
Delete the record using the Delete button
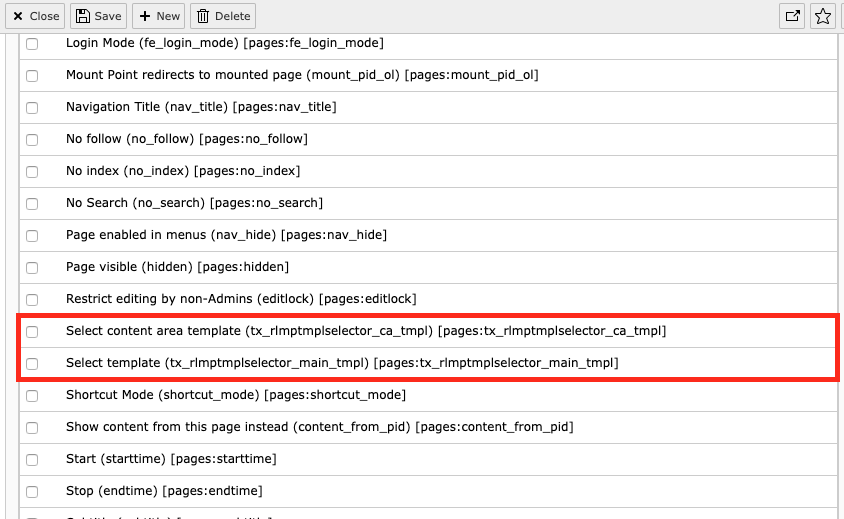click(222, 16)
